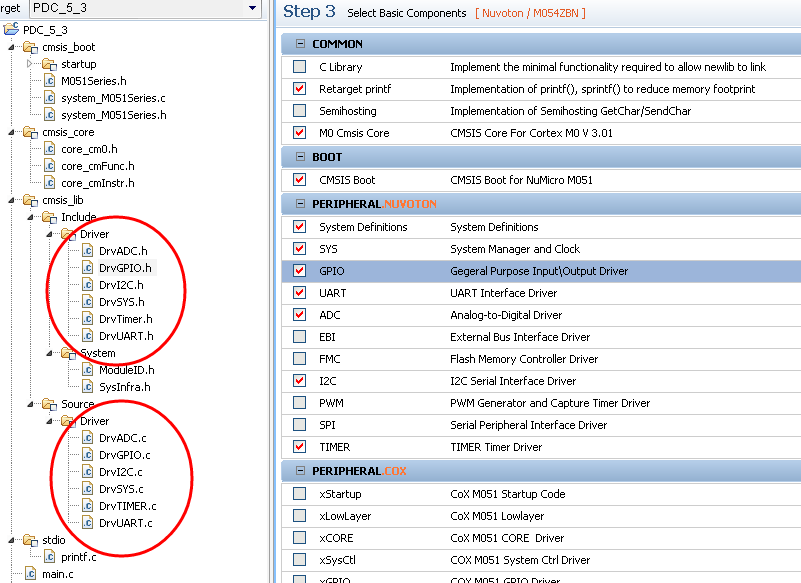Select DrvTIMER.c in the project tree
Image resolution: width=801 pixels, height=583 pixels.
pos(128,506)
